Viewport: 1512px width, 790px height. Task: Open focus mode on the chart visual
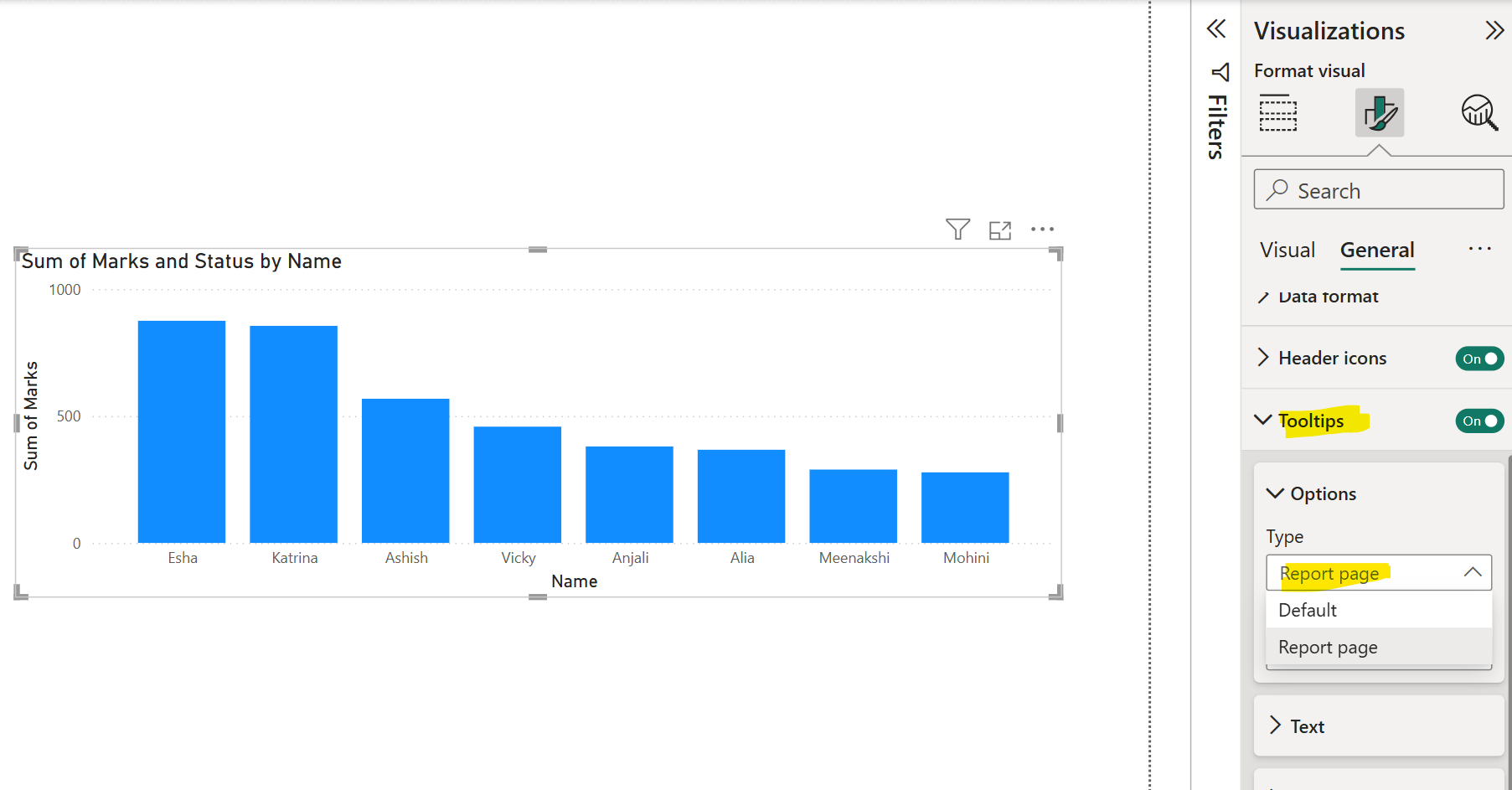point(999,228)
